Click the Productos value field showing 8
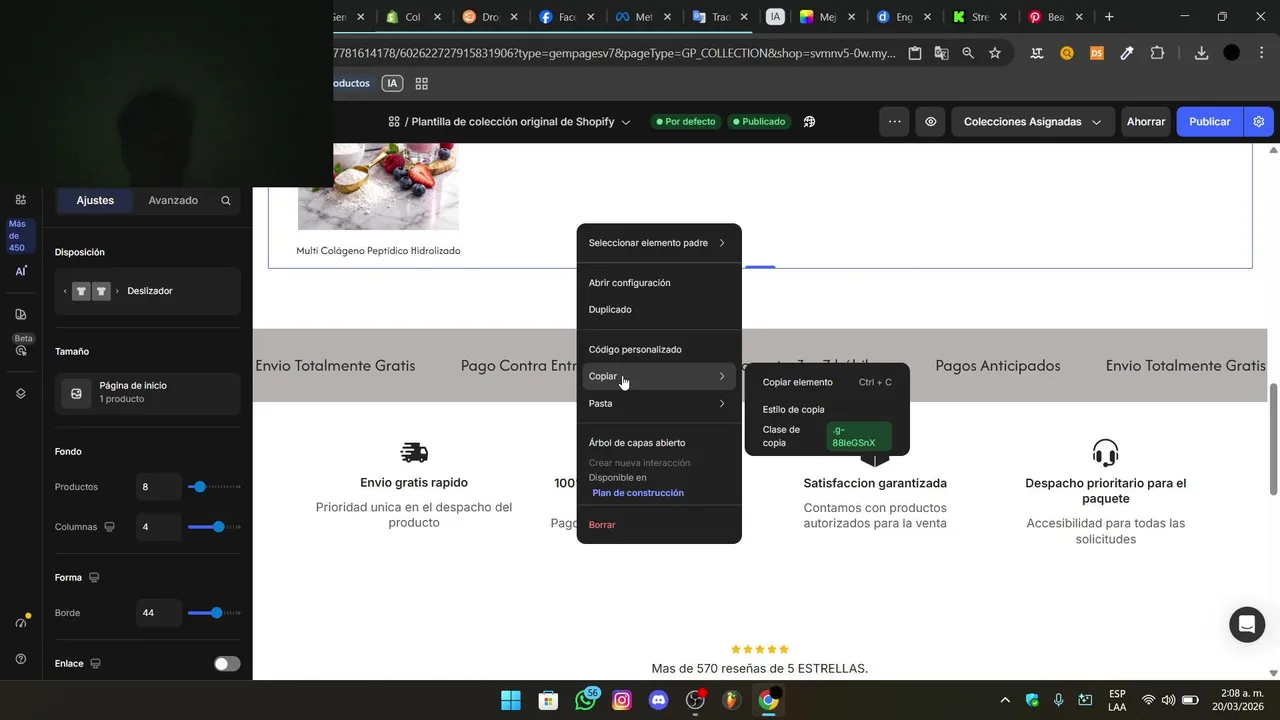The width and height of the screenshot is (1280, 720). [x=159, y=487]
